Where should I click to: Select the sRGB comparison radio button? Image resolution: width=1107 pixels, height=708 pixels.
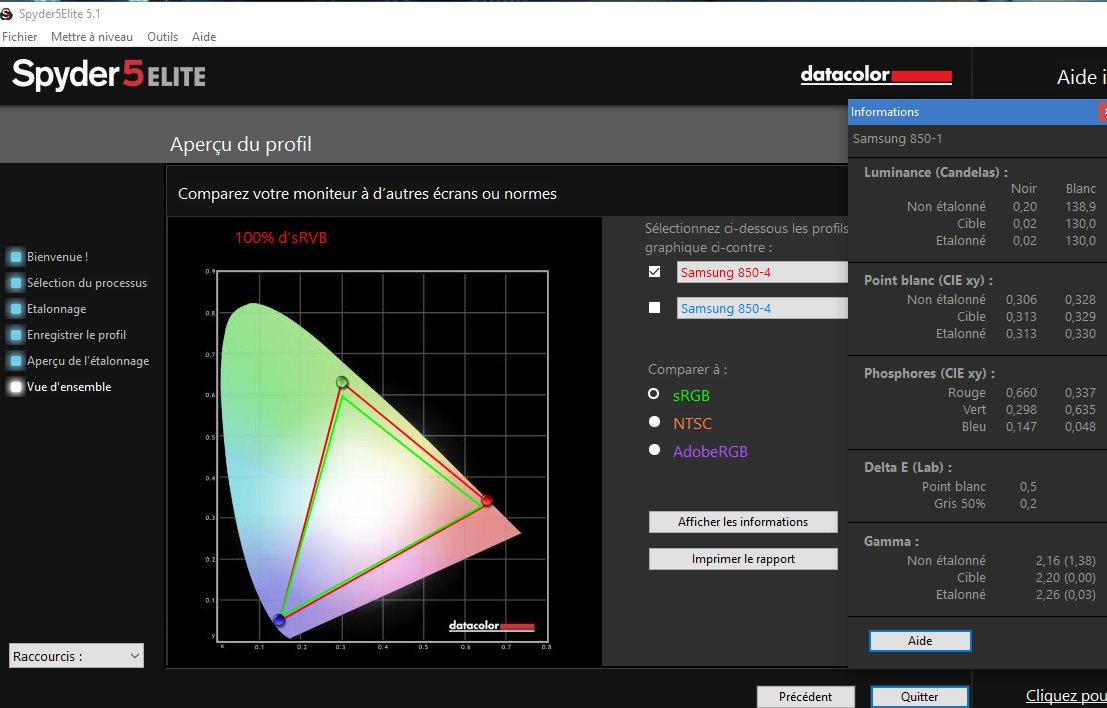pyautogui.click(x=654, y=394)
